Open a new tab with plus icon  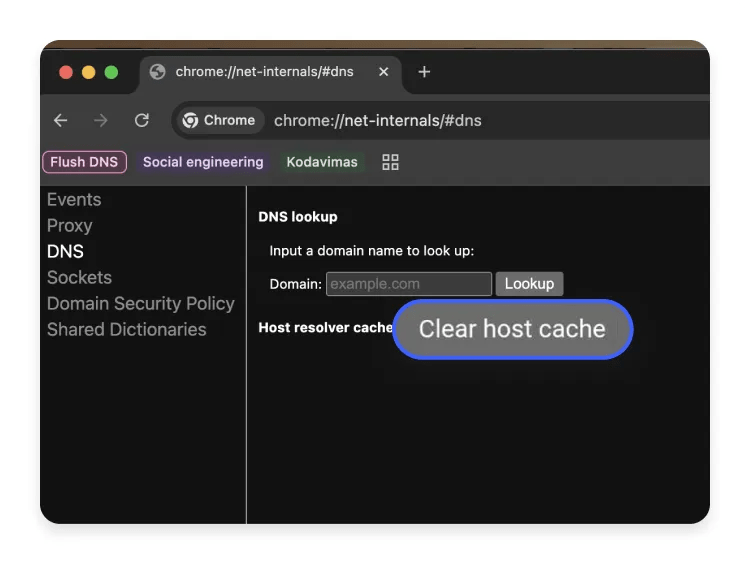[424, 72]
